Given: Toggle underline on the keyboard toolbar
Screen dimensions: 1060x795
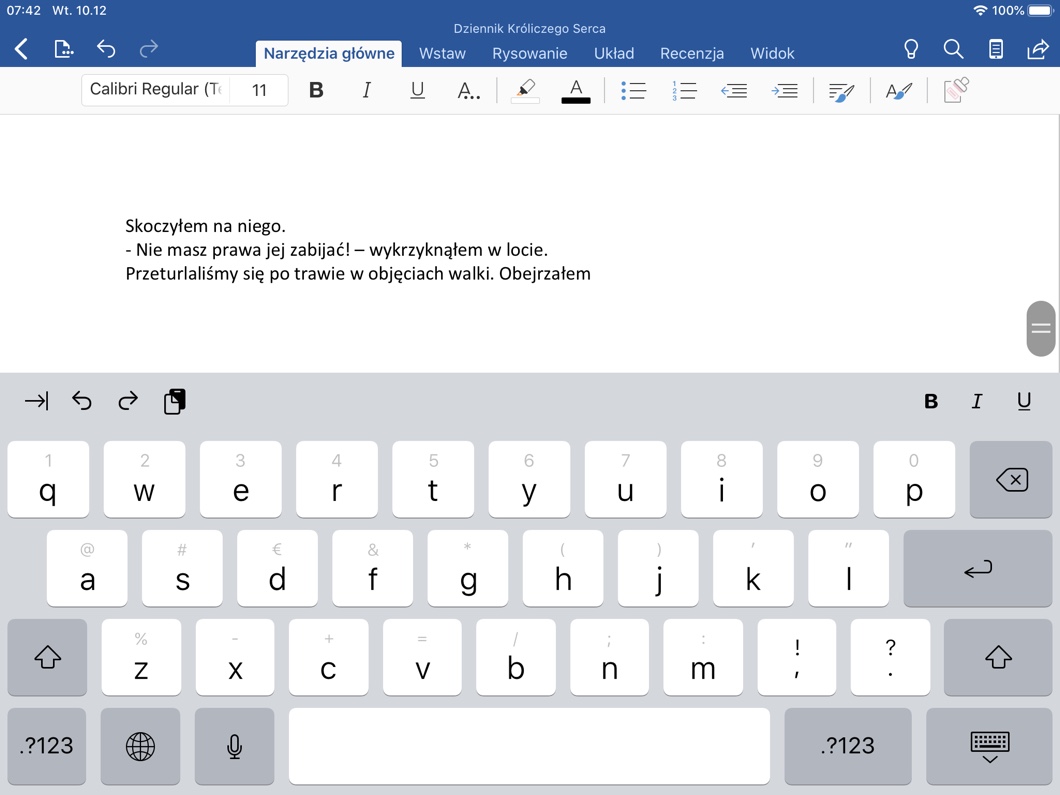Looking at the screenshot, I should click(x=1023, y=401).
